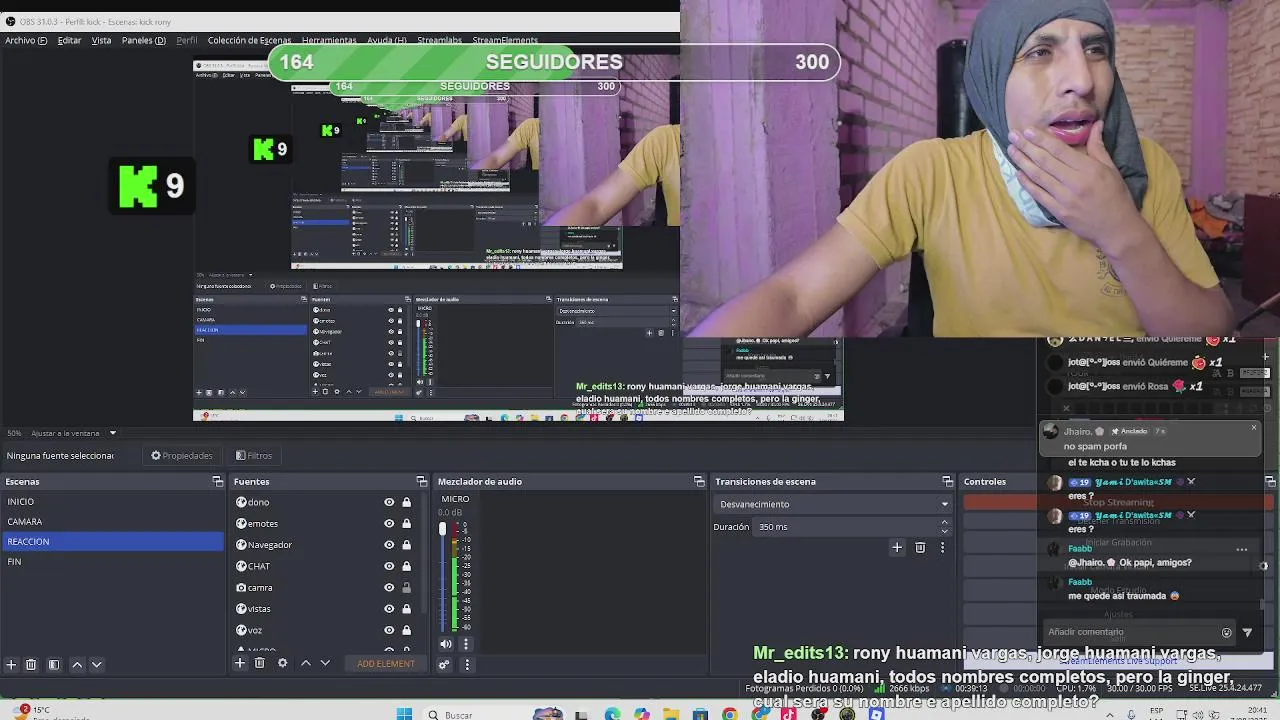This screenshot has height=720, width=1280.
Task: Unlock the voz source
Action: [406, 630]
